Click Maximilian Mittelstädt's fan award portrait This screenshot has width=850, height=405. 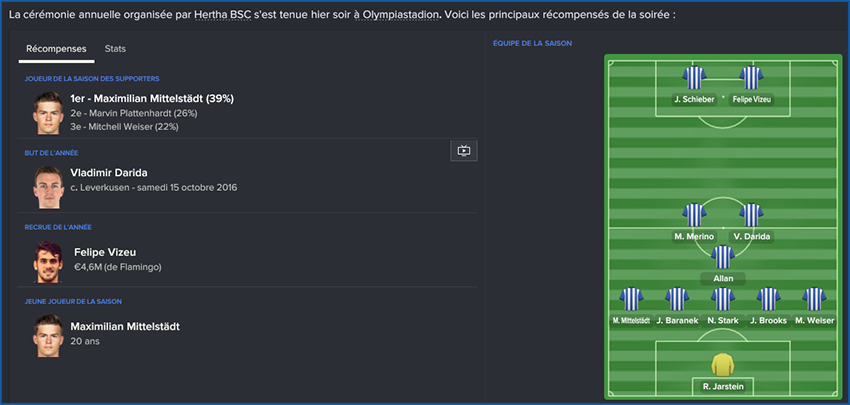click(47, 113)
